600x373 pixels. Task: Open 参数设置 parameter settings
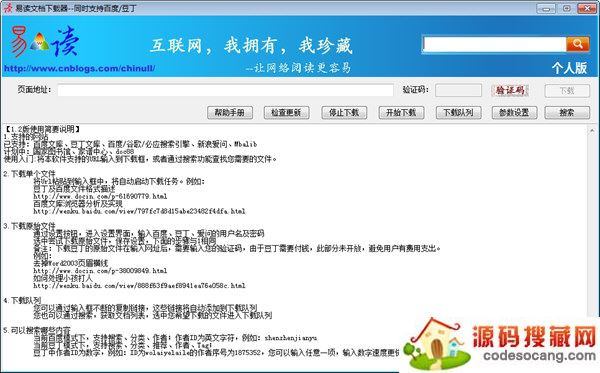coord(514,112)
